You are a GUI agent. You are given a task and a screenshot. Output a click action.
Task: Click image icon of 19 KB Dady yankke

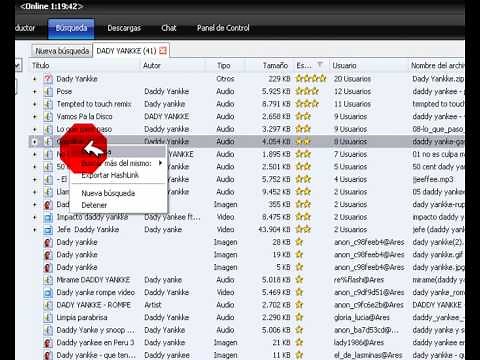coord(48,255)
